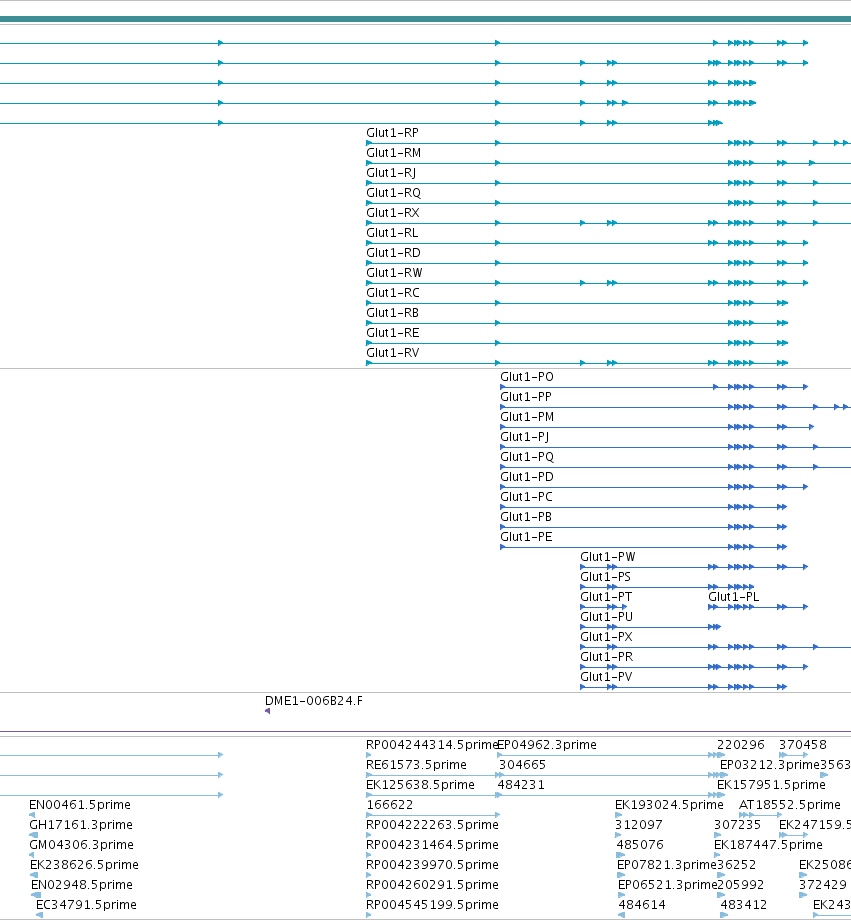Click the DME1-006B24.F feature label
Image resolution: width=851 pixels, height=920 pixels.
coord(313,701)
